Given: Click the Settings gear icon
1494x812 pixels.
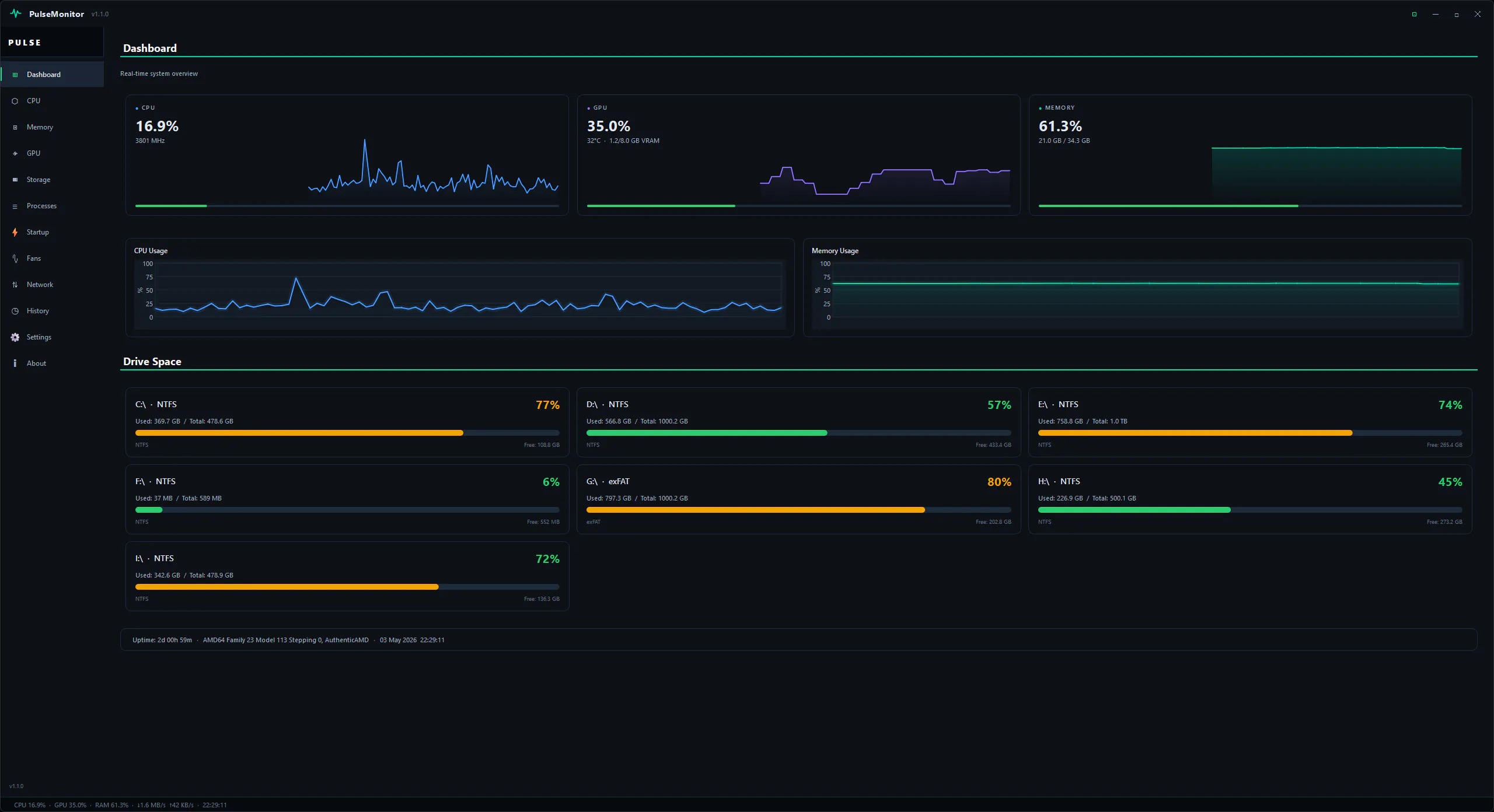Looking at the screenshot, I should [x=15, y=337].
